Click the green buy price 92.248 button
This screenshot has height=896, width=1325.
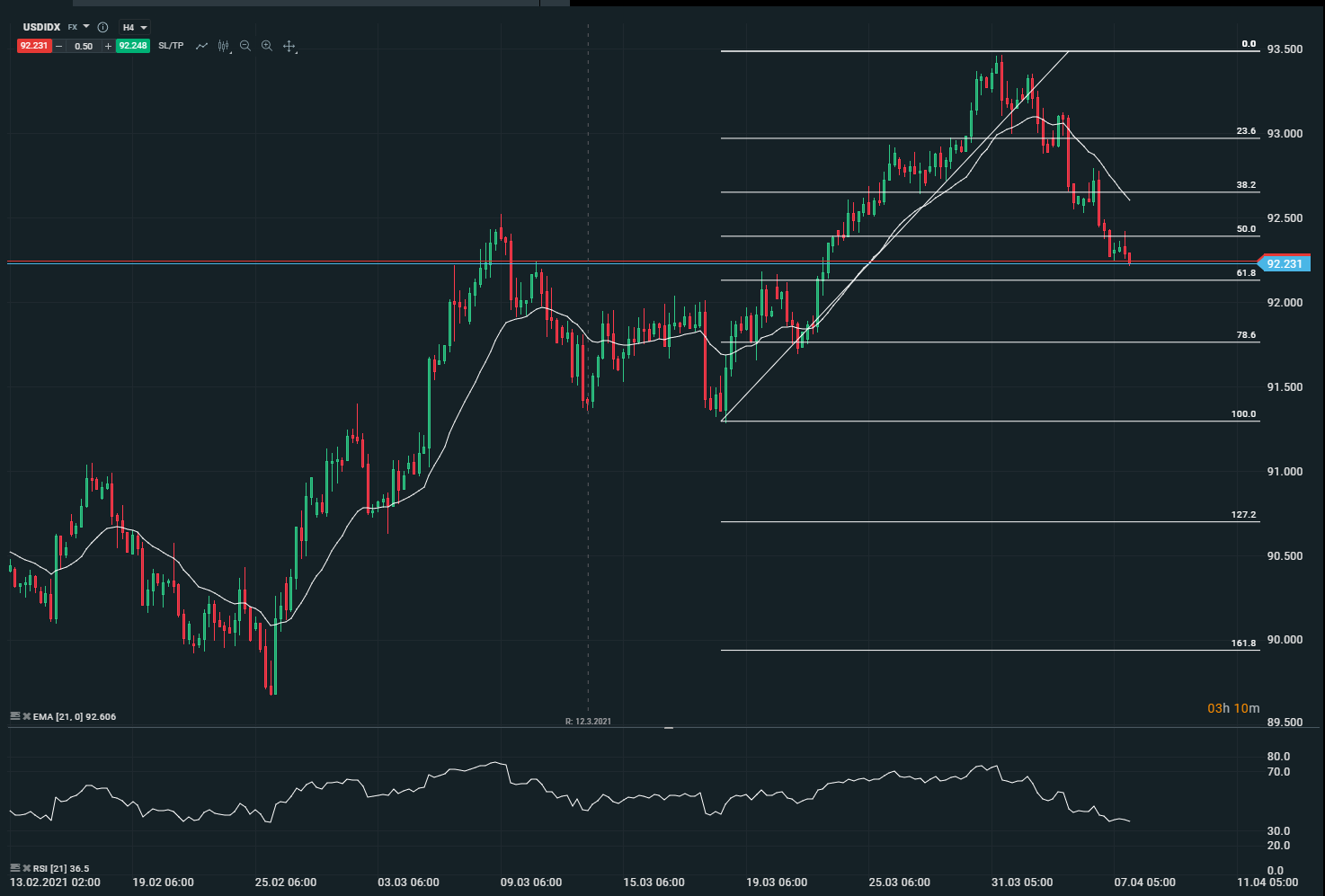132,46
